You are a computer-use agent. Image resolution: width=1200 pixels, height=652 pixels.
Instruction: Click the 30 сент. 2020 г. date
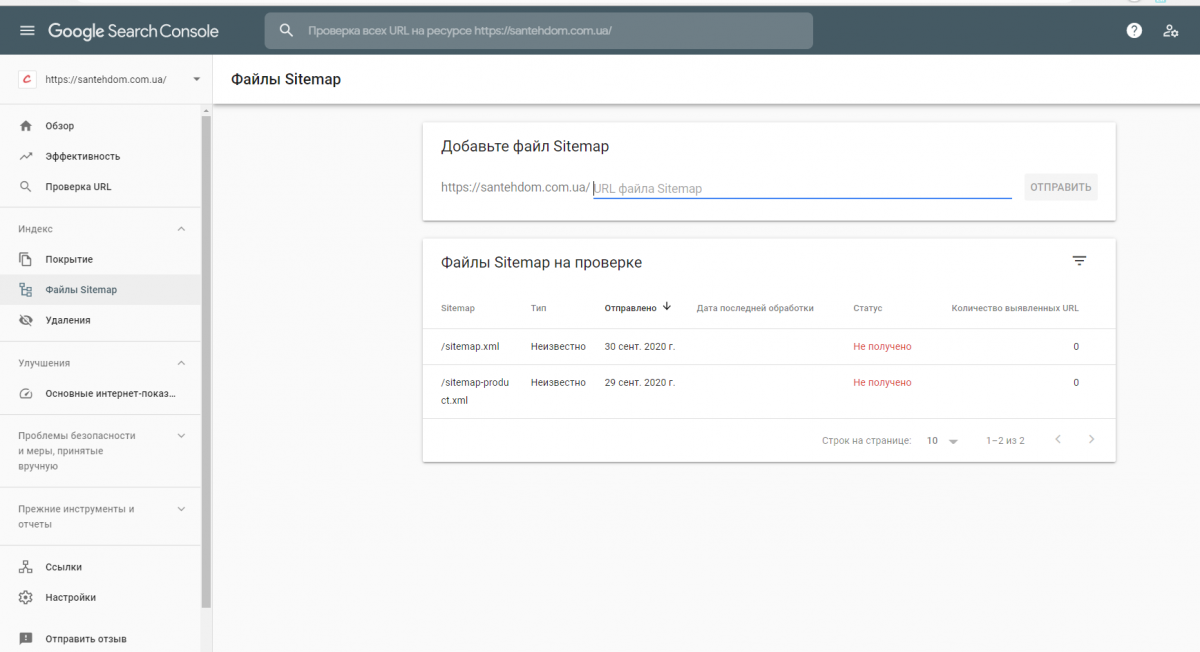640,347
